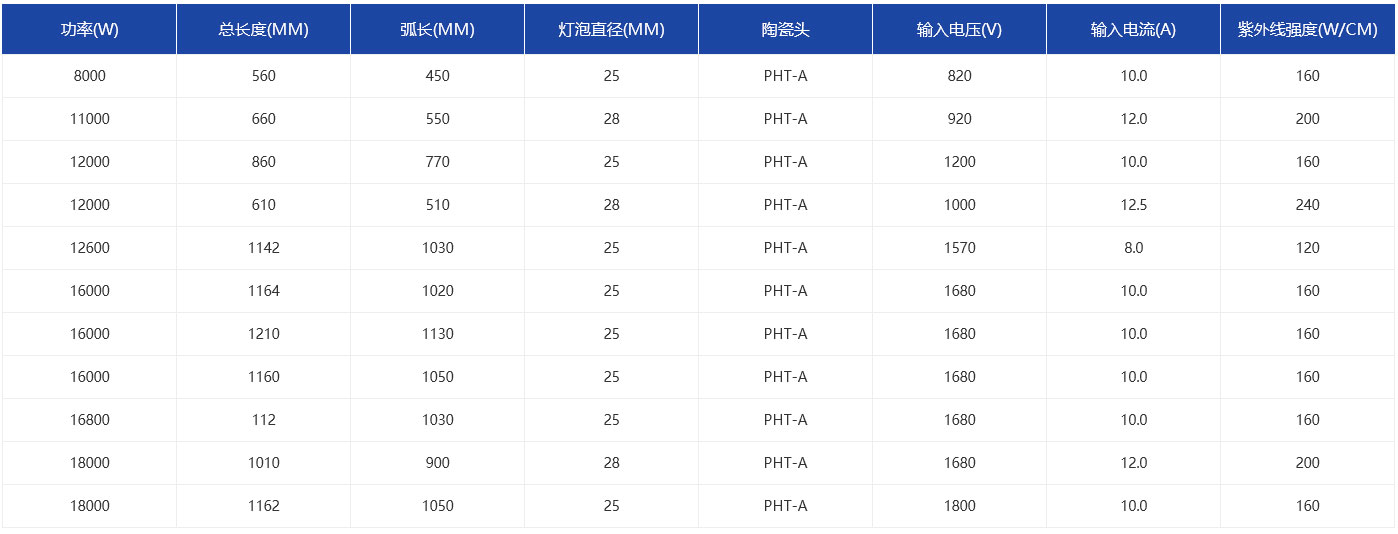Select the arc length value 770

(x=437, y=162)
